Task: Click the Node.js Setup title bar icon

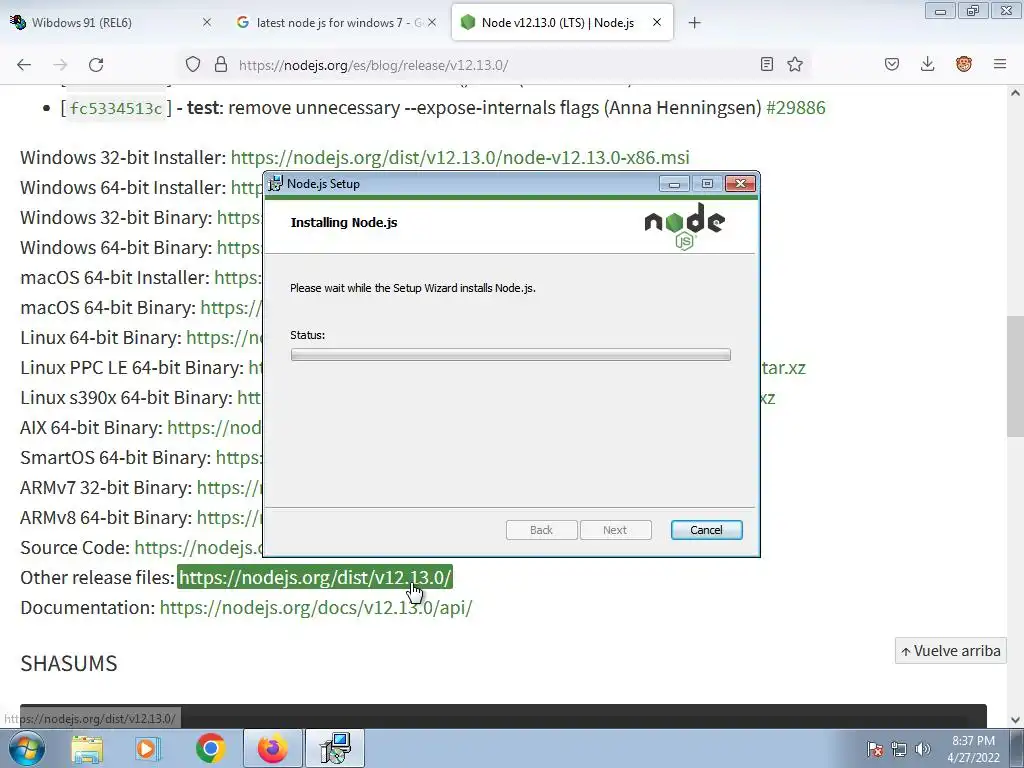Action: pos(276,184)
